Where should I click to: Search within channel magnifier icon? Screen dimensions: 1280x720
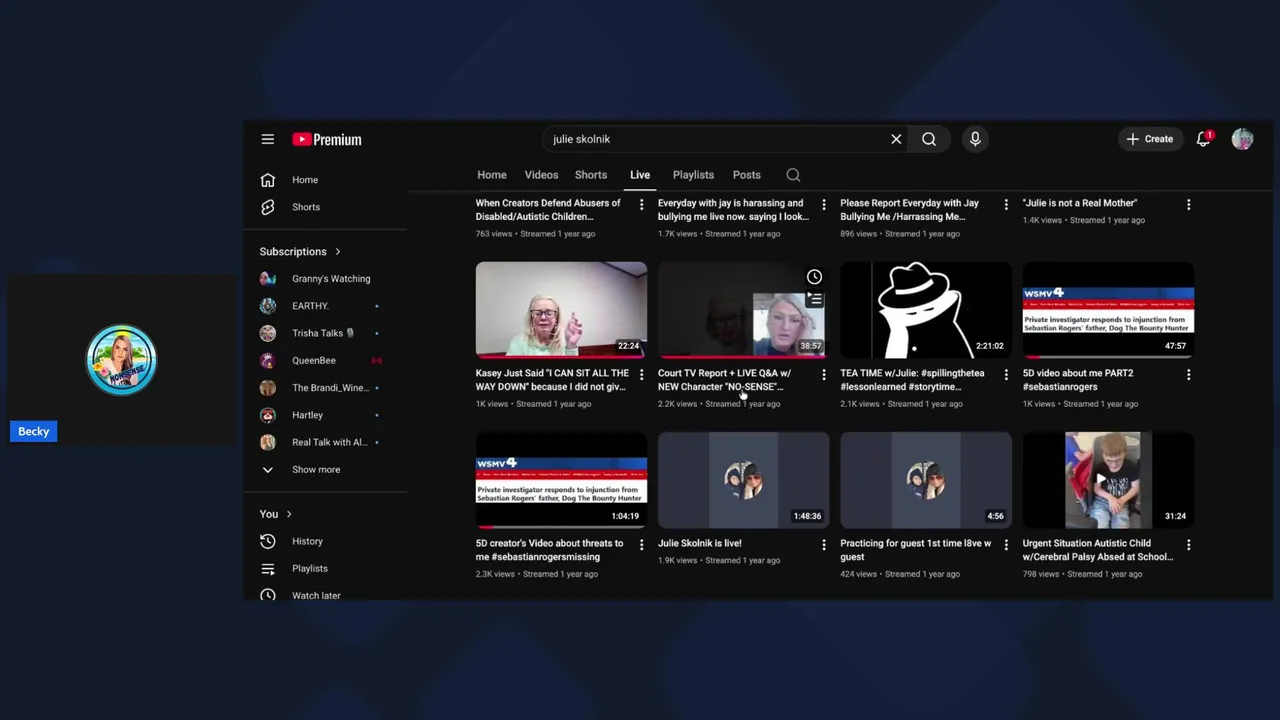tap(793, 175)
